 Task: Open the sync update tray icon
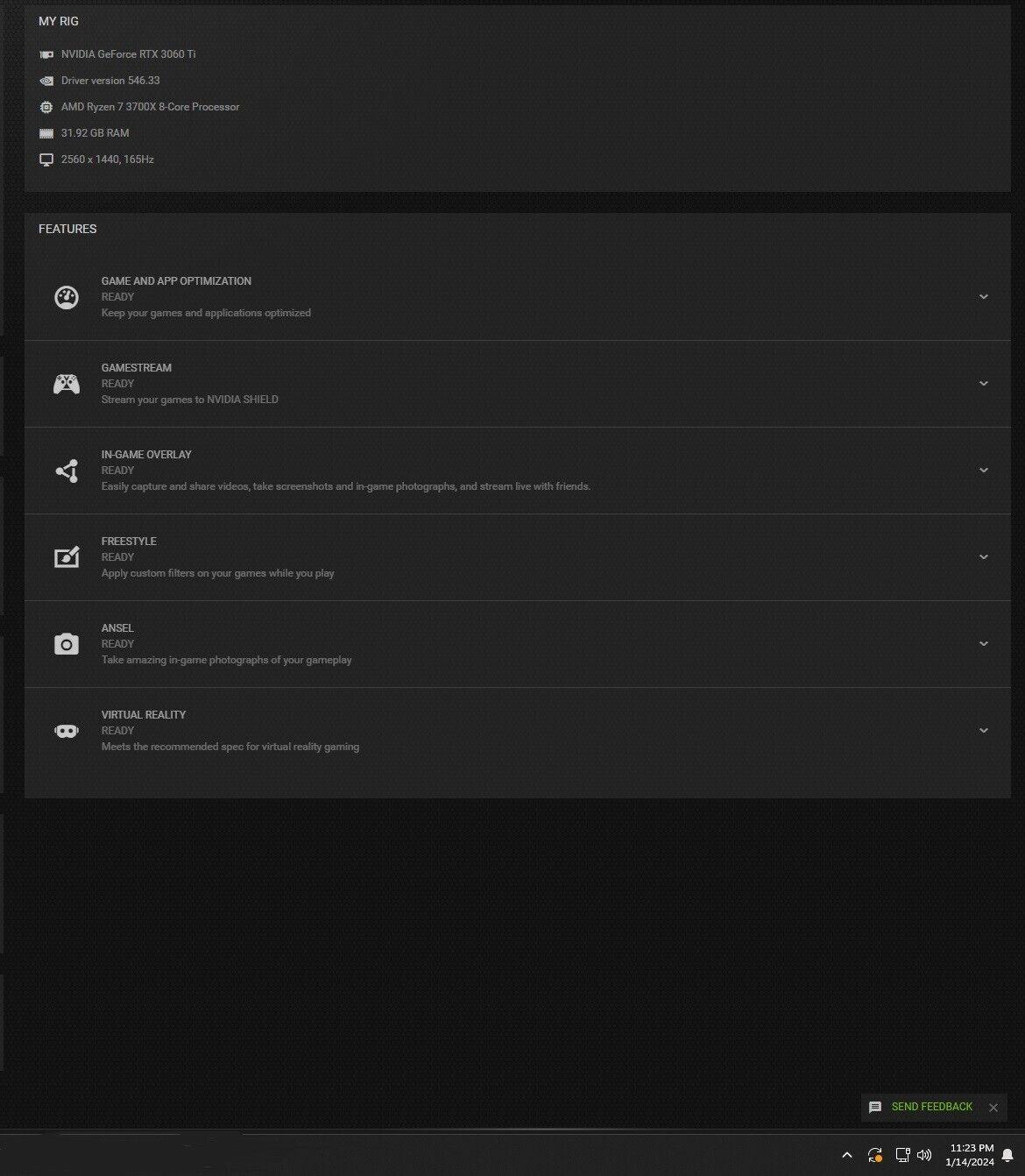click(x=874, y=1155)
